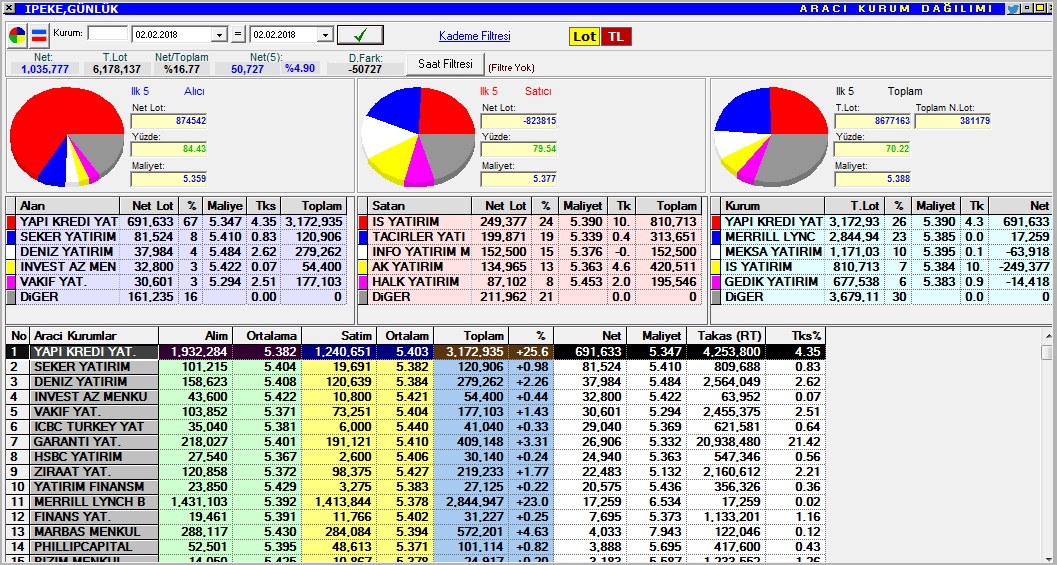Select INFO YATIRIM M in the Satan table

(x=532, y=252)
